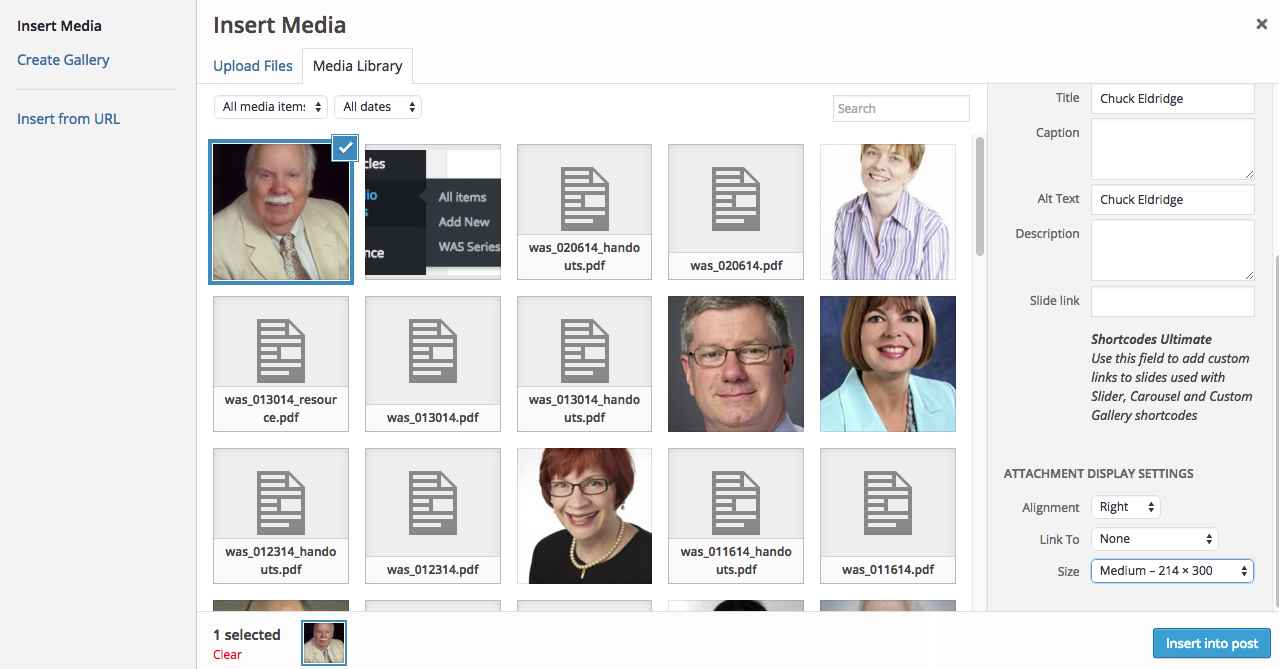This screenshot has width=1279, height=669.
Task: Edit the Alt Text field
Action: pyautogui.click(x=1172, y=200)
